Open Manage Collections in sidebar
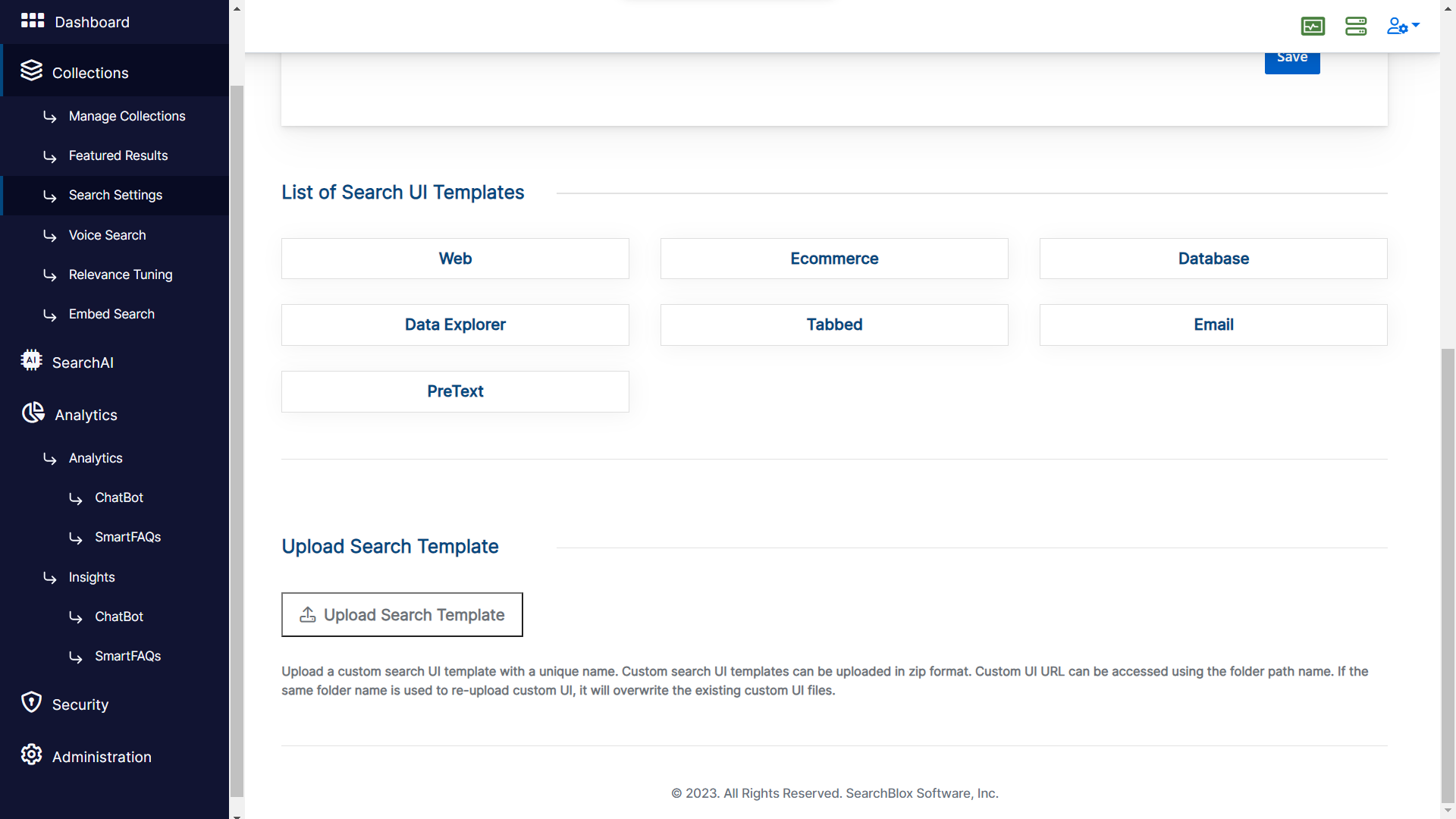This screenshot has width=1456, height=819. tap(127, 116)
